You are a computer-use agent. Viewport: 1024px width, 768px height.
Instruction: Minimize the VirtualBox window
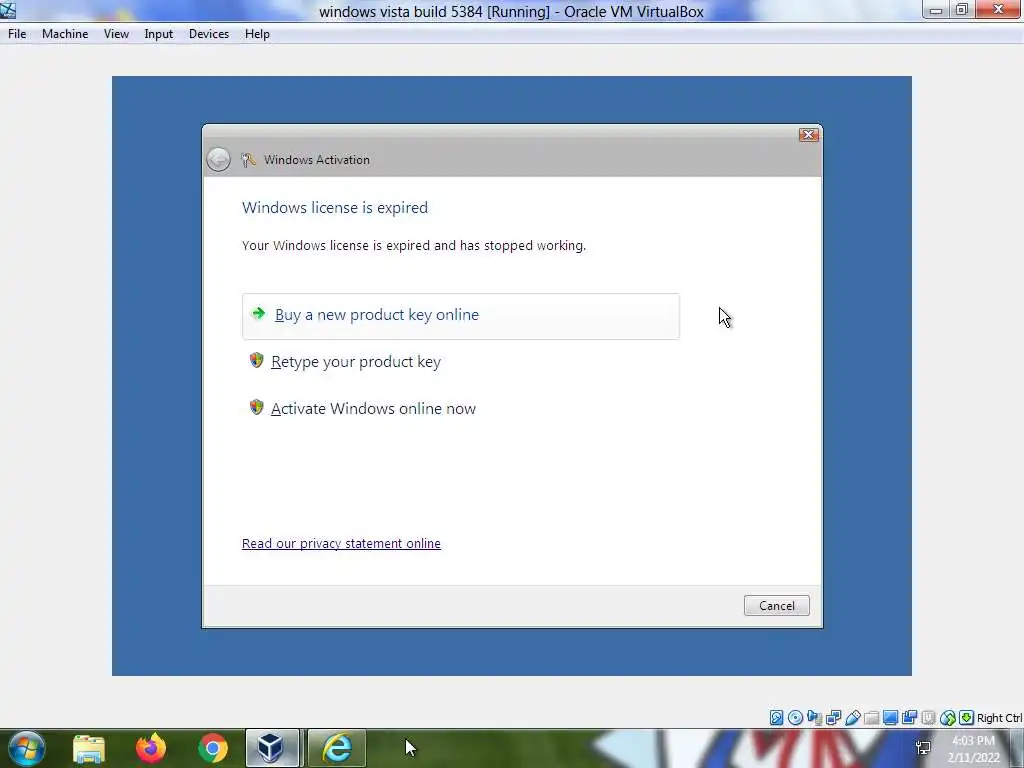coord(936,10)
